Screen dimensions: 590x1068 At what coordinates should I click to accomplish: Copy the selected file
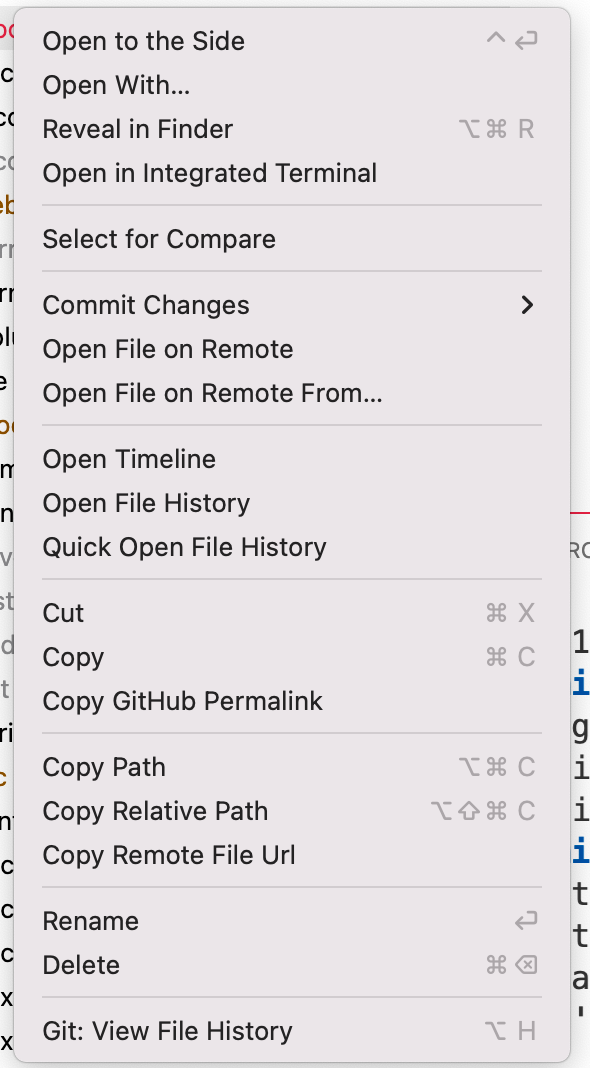tap(73, 657)
